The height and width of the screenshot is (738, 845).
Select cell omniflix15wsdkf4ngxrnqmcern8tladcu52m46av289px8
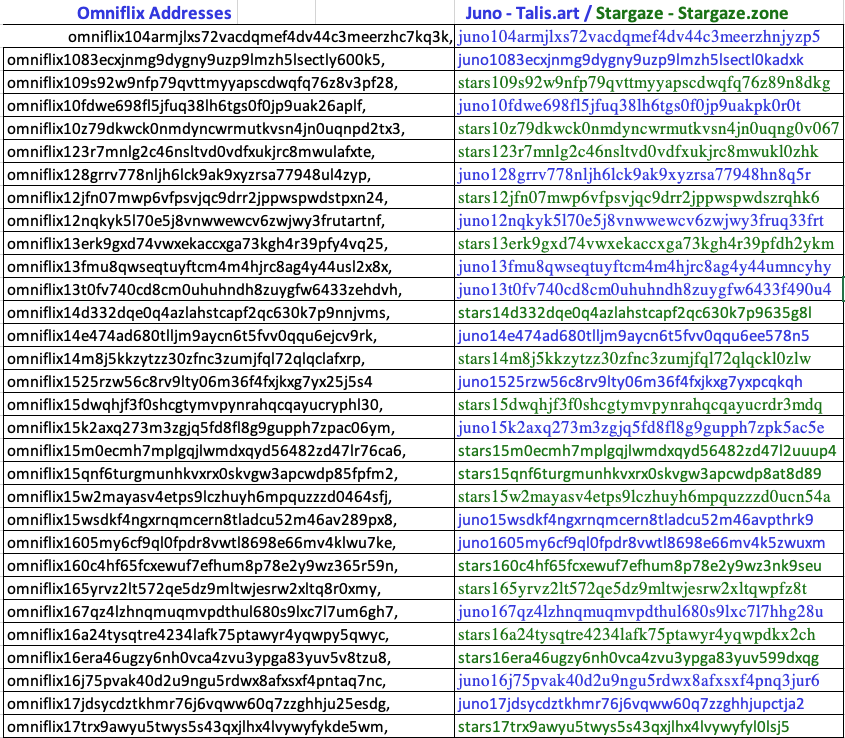click(x=229, y=520)
